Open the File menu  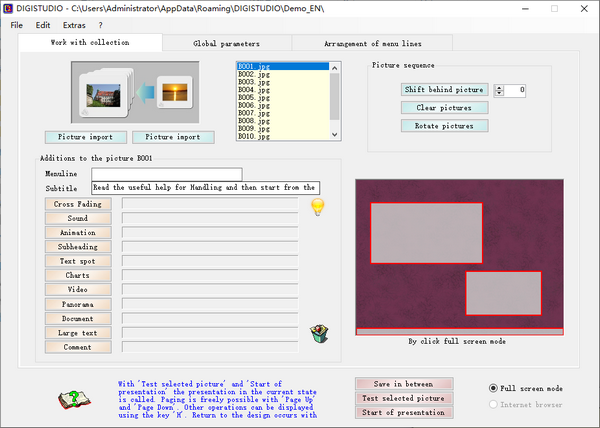pos(16,25)
